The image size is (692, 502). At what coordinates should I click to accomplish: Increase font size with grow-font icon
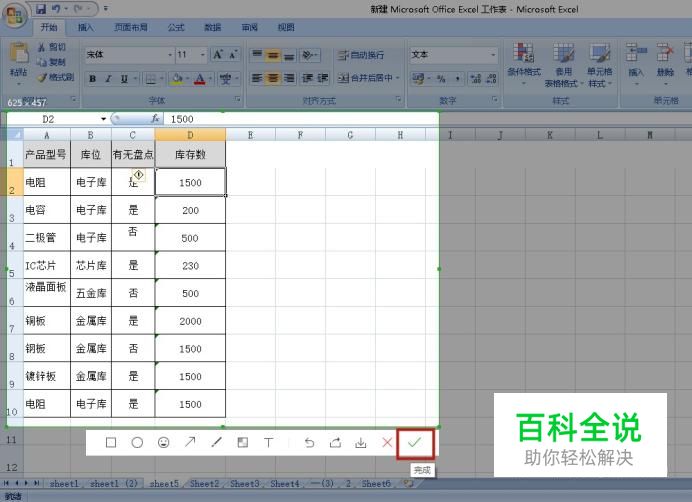click(x=218, y=55)
